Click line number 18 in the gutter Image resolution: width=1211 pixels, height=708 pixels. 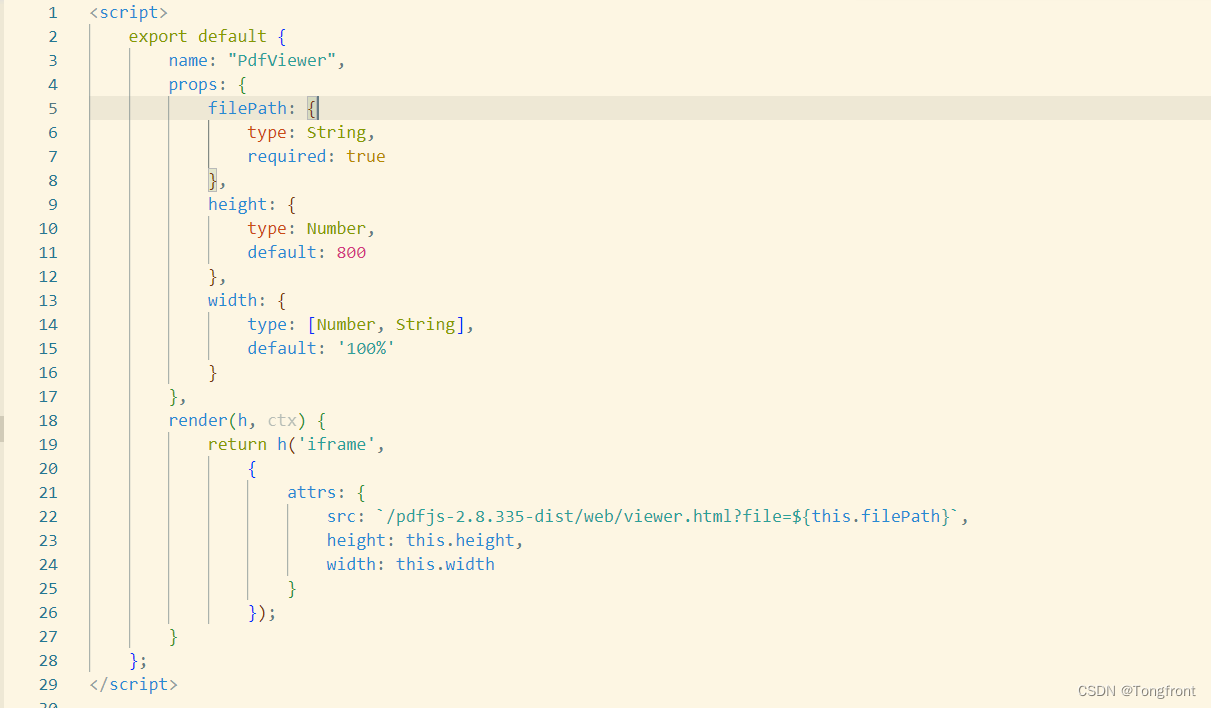coord(48,421)
